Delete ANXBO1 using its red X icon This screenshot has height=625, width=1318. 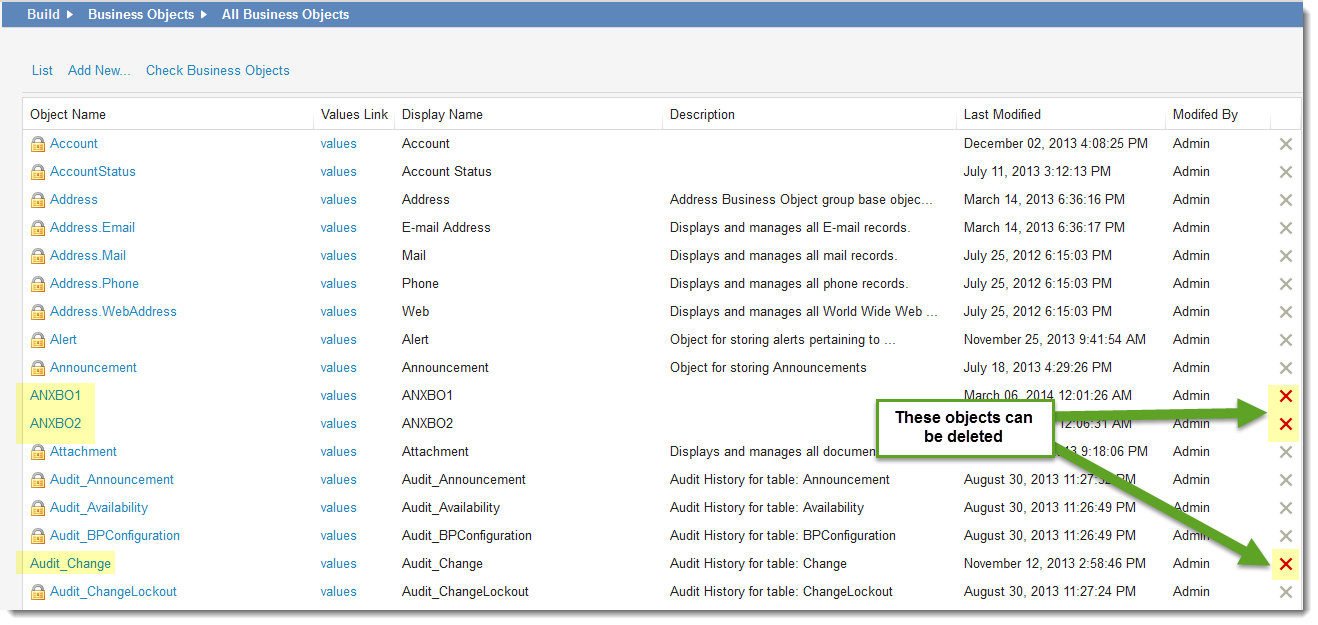tap(1284, 395)
